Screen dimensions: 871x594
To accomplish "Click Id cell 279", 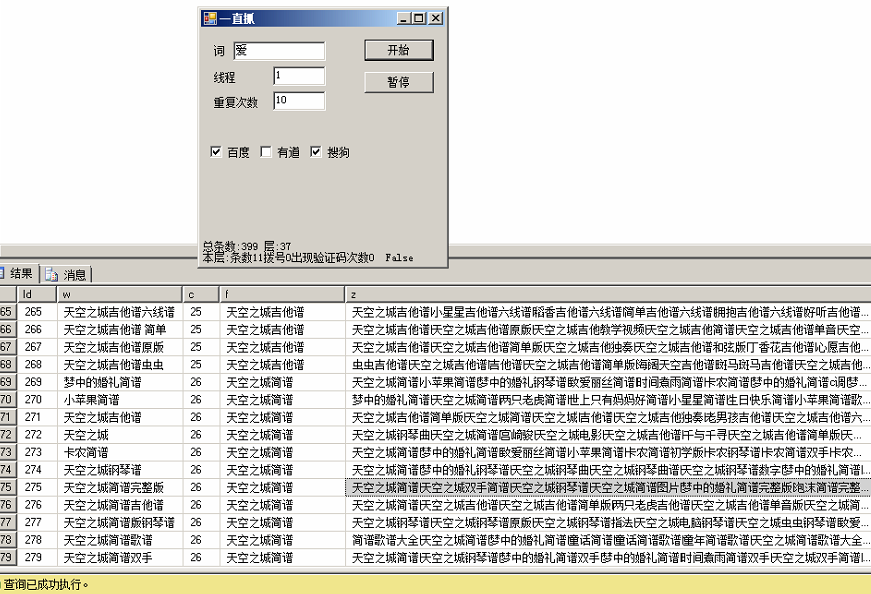I will (37, 557).
